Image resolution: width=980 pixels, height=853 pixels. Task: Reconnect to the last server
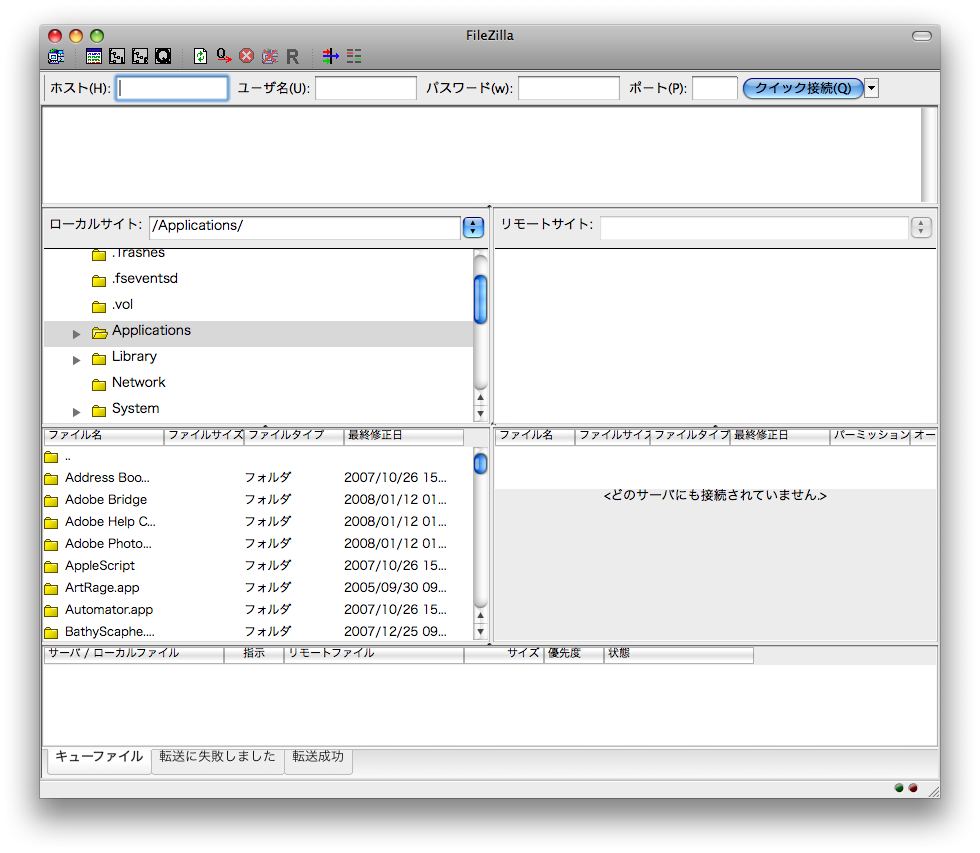[292, 56]
